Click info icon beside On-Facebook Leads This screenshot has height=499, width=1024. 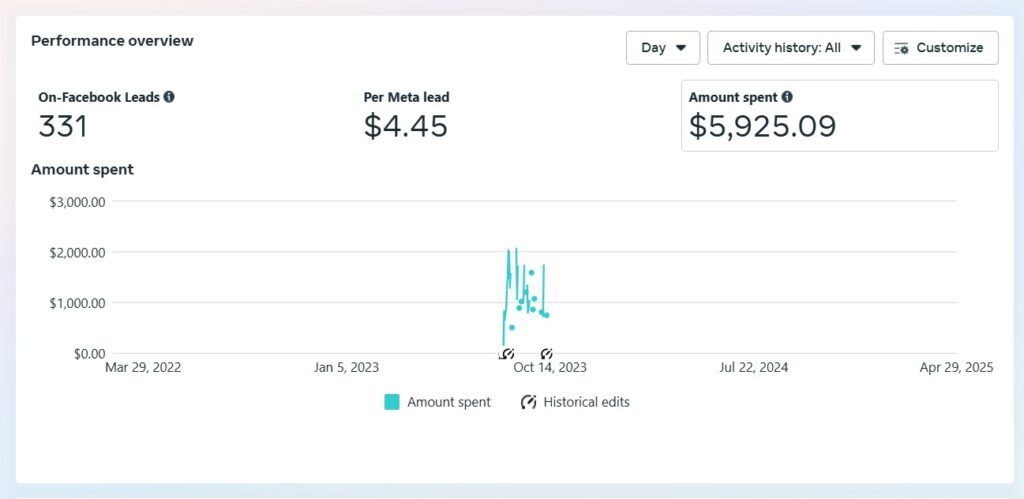point(169,97)
